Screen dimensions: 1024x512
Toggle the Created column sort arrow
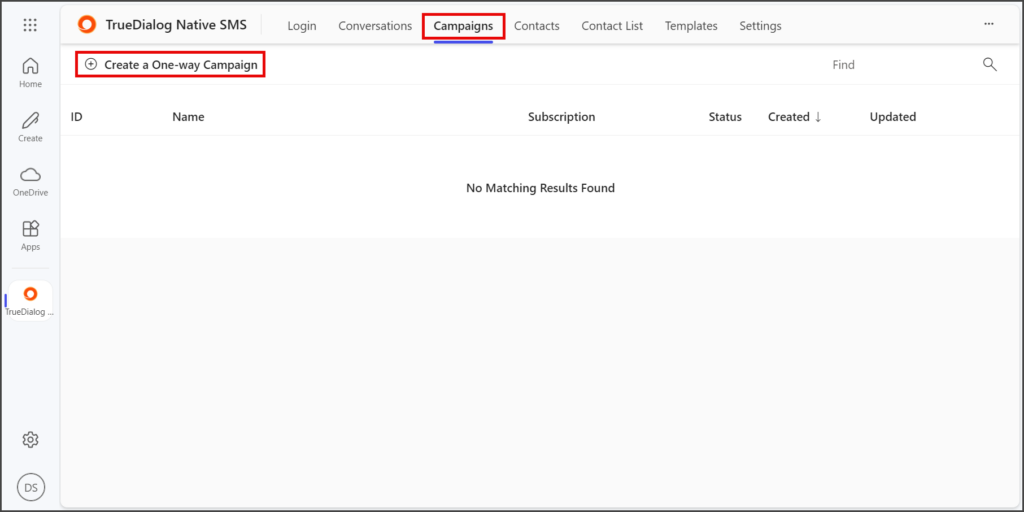tap(818, 117)
